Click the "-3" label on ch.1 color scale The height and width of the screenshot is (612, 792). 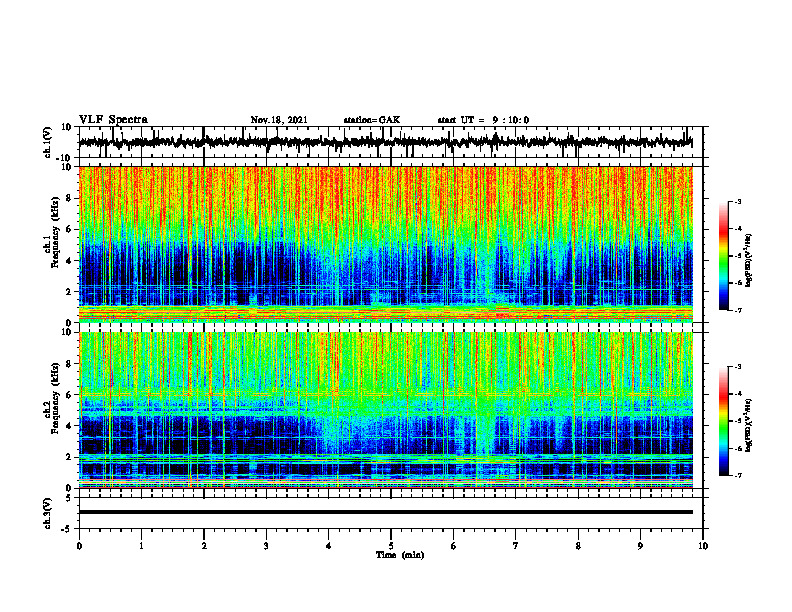(x=738, y=202)
